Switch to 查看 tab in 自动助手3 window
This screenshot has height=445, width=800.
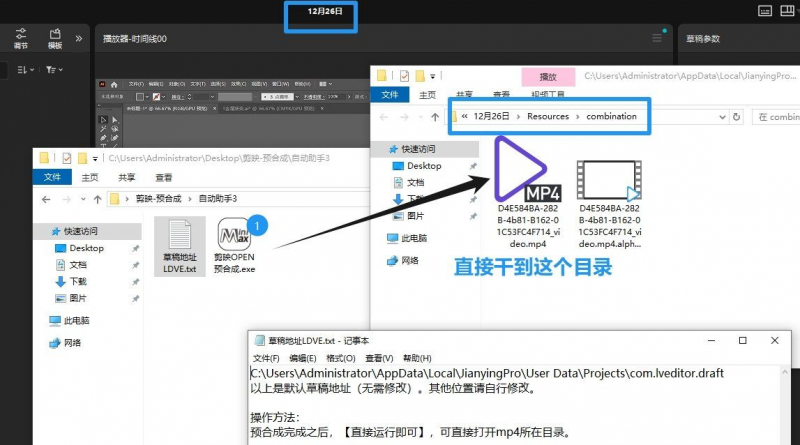(x=164, y=178)
